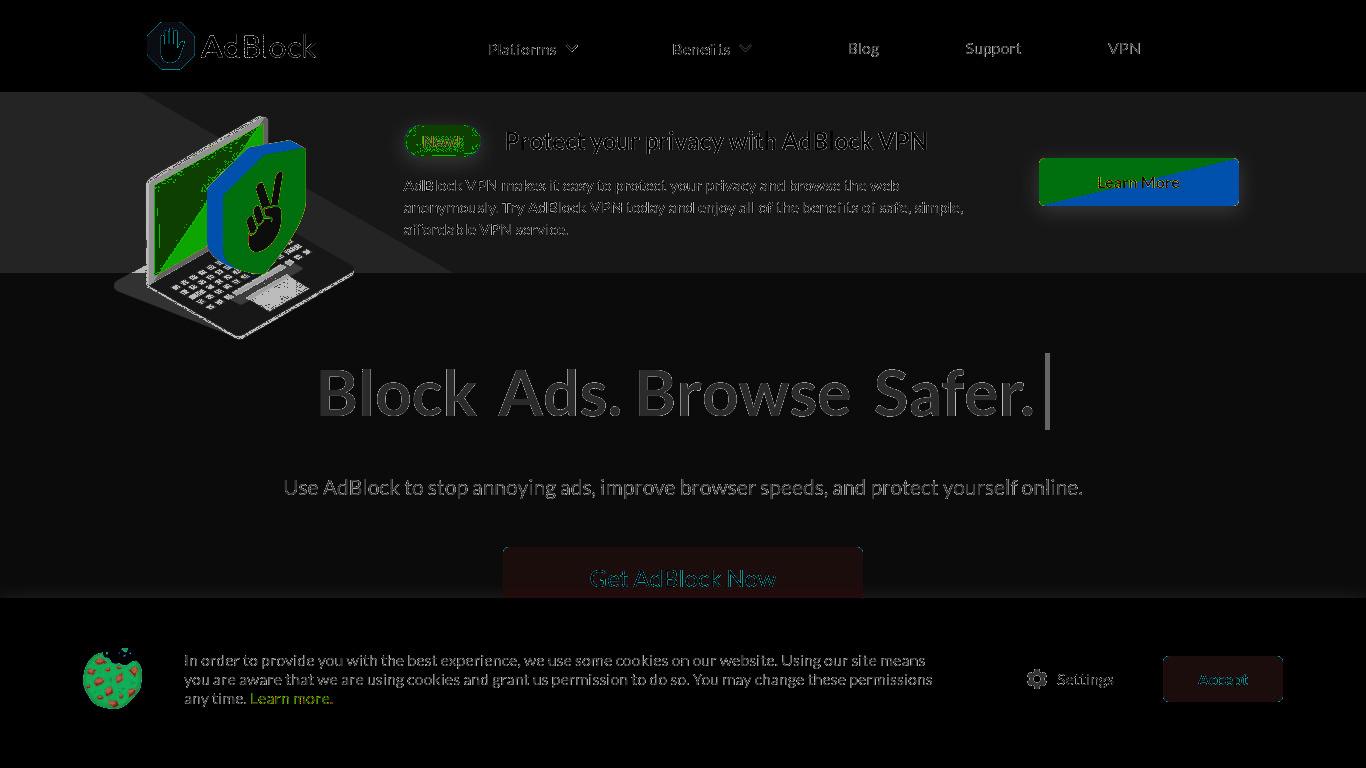The width and height of the screenshot is (1366, 768).
Task: Click the Block Ads. Browse Safer. headline
Action: 676,393
